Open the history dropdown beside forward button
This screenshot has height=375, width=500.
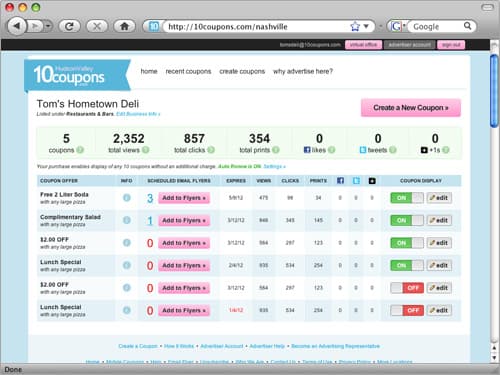coord(49,26)
